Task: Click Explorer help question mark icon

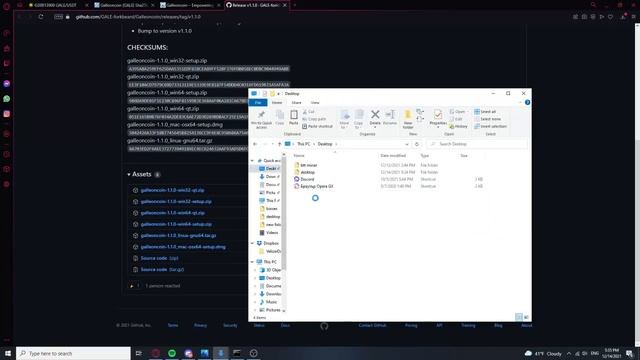Action: [x=527, y=102]
